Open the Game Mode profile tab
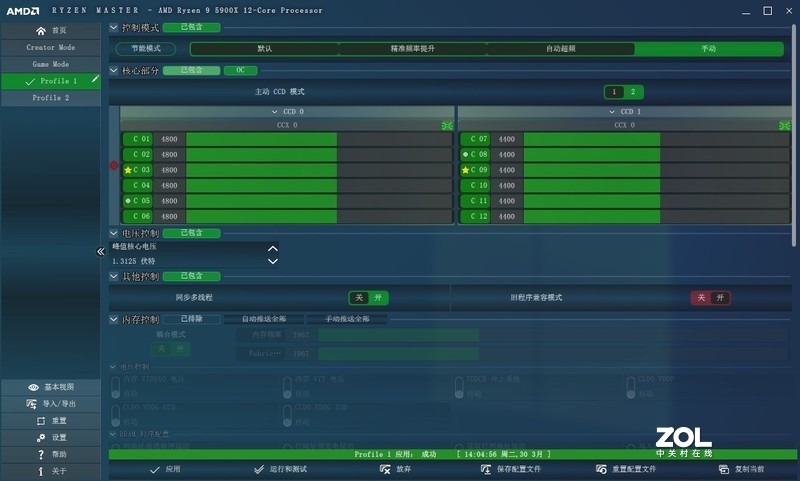Screen dimensions: 800x481 (50, 63)
